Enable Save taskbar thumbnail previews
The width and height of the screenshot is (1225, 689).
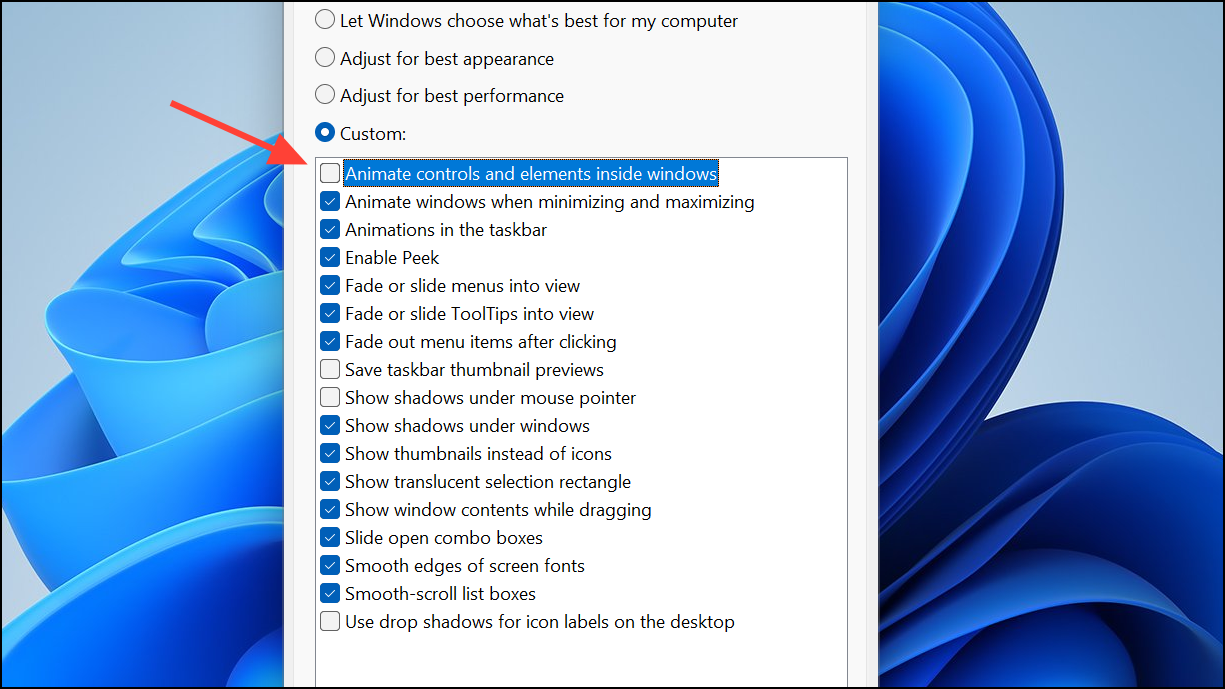(330, 369)
